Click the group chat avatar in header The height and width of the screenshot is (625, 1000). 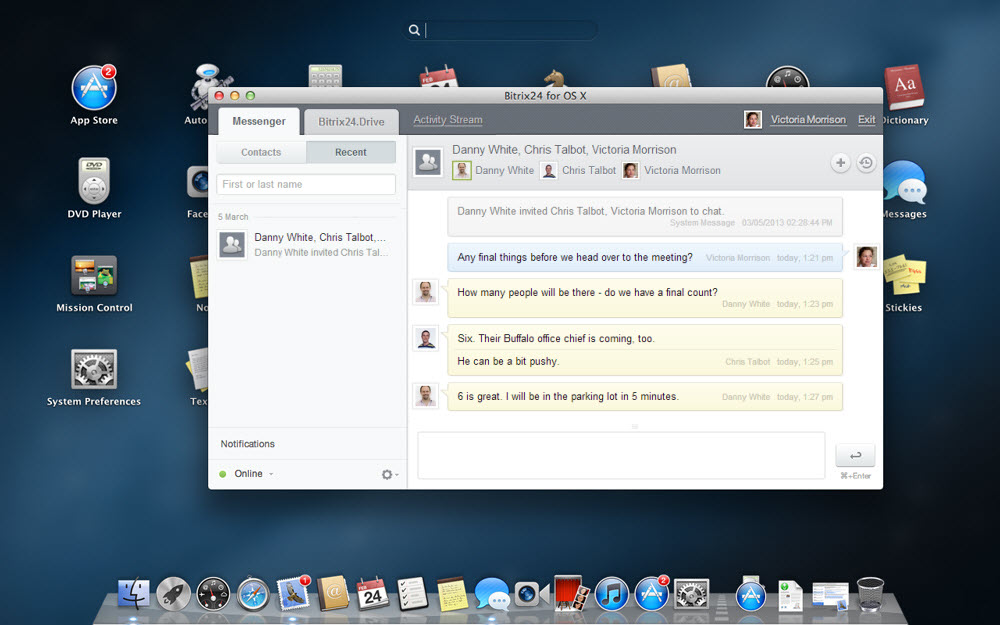pos(429,162)
